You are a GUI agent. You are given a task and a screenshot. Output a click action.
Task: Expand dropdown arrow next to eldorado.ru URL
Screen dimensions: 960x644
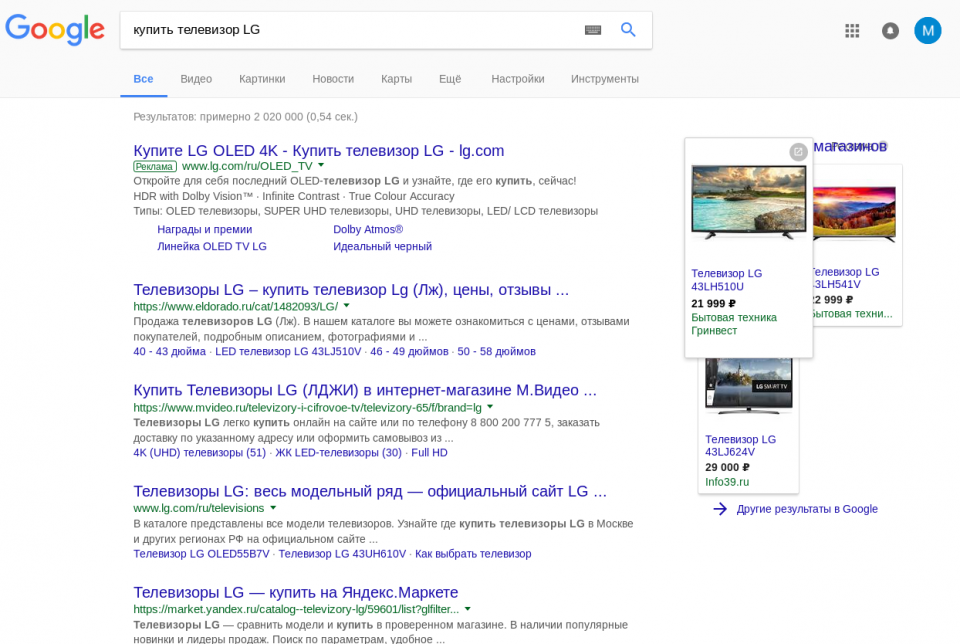tap(347, 305)
